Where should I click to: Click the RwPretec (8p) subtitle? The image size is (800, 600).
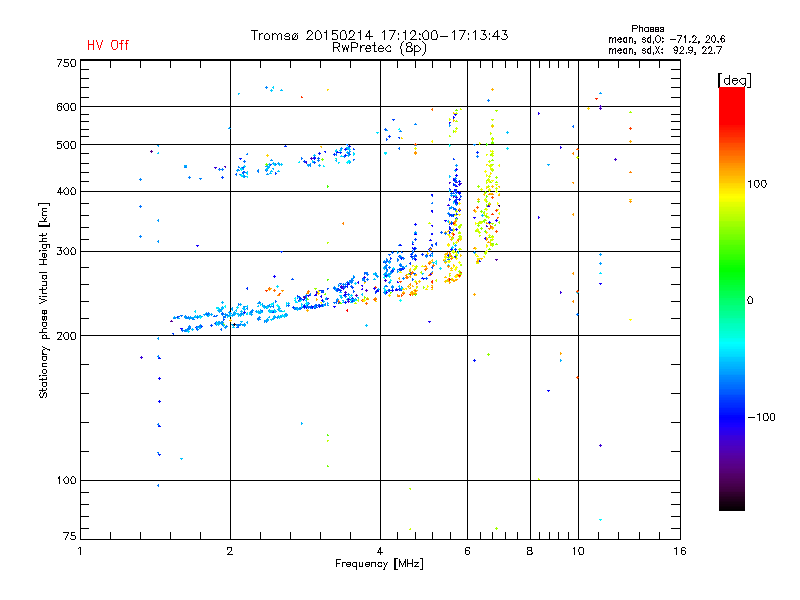(x=379, y=48)
